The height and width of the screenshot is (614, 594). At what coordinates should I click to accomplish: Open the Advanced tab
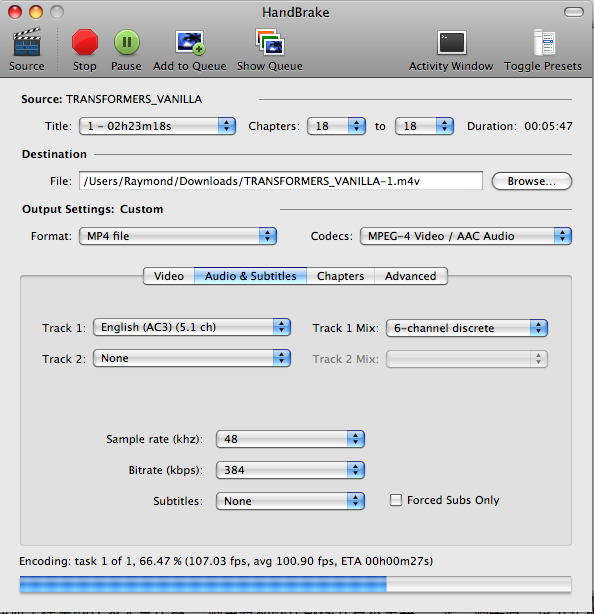[x=411, y=276]
